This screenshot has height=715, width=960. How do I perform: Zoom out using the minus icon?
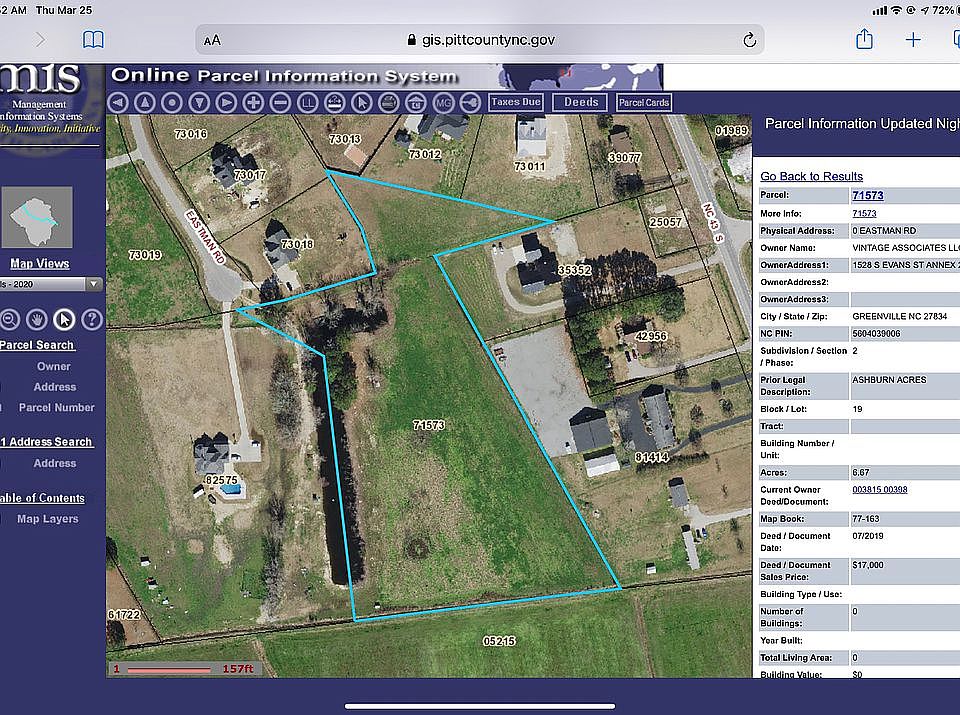tap(280, 103)
